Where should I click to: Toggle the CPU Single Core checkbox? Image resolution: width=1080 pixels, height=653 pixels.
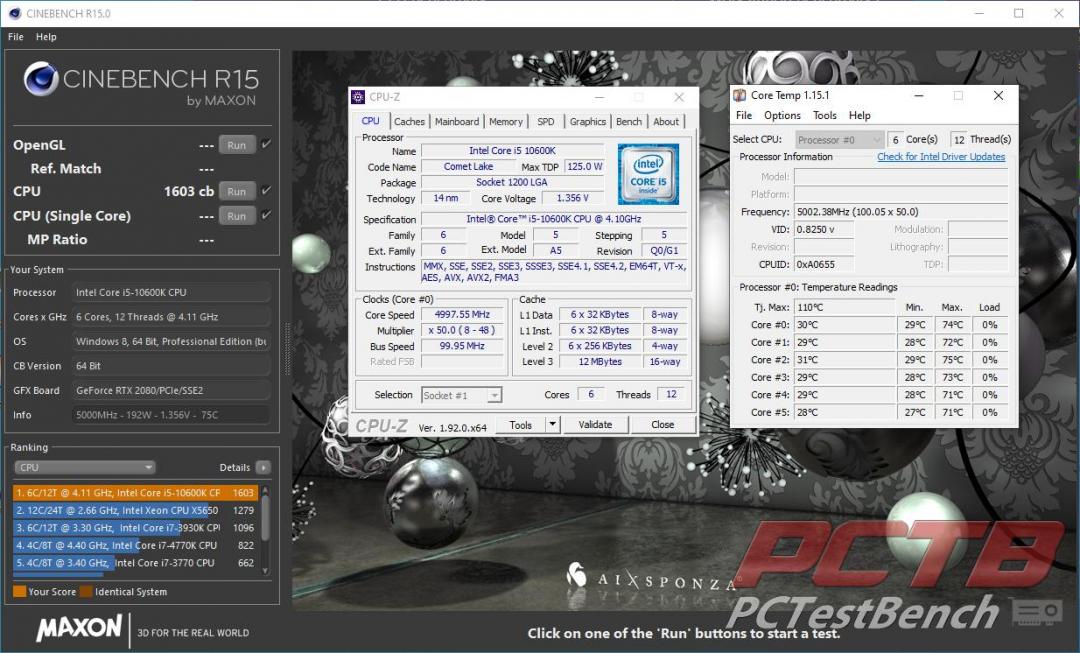click(x=266, y=215)
